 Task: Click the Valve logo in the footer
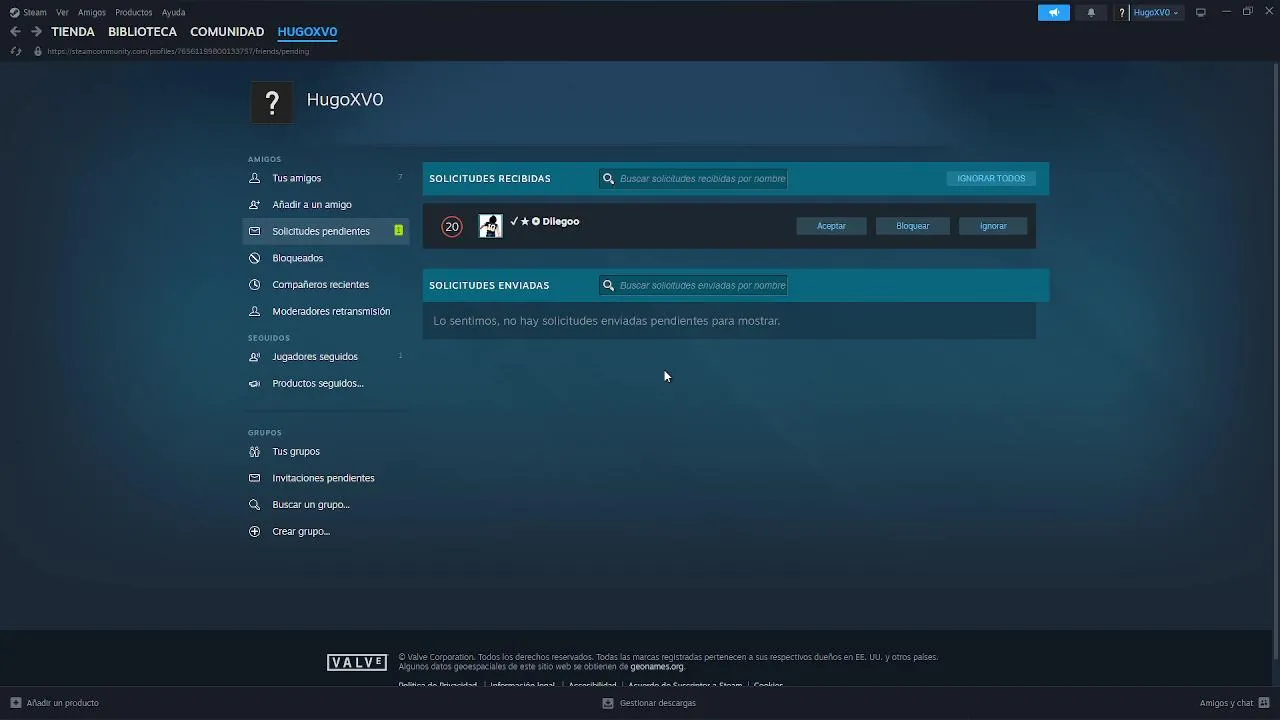pyautogui.click(x=357, y=662)
